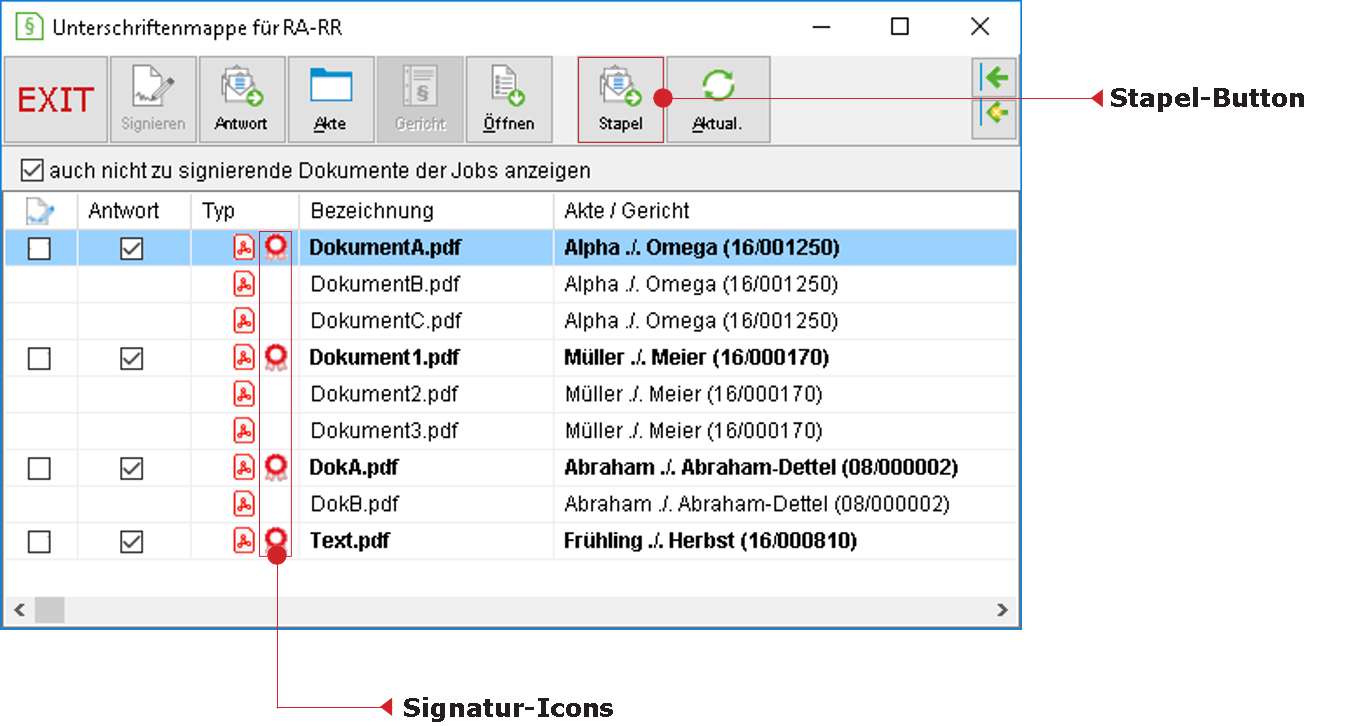This screenshot has width=1353, height=726.
Task: Click the Antwort column header
Action: tap(124, 211)
